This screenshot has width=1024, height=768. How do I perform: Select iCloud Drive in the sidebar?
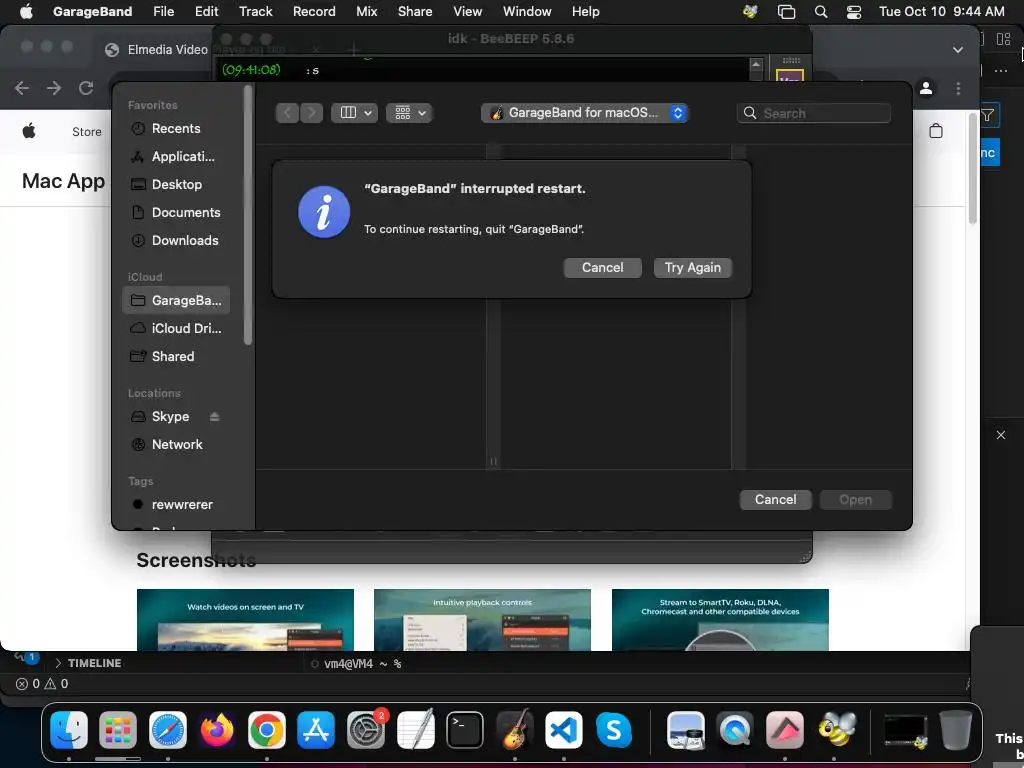pos(176,328)
